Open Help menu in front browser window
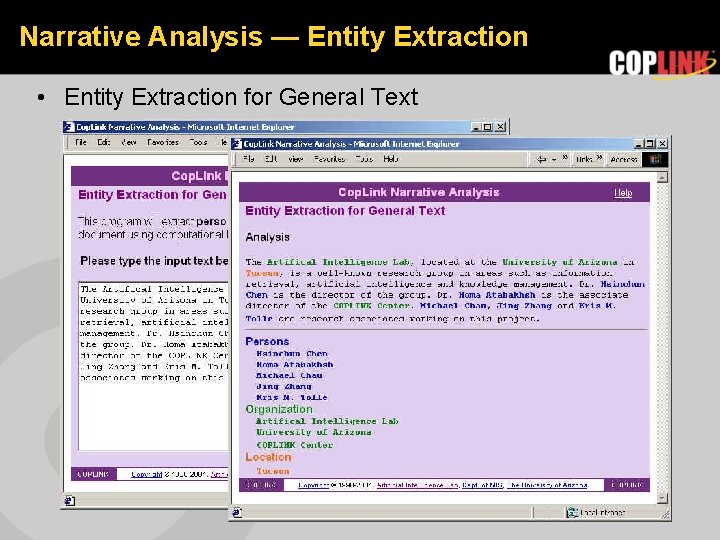Image resolution: width=720 pixels, height=540 pixels. coord(391,159)
